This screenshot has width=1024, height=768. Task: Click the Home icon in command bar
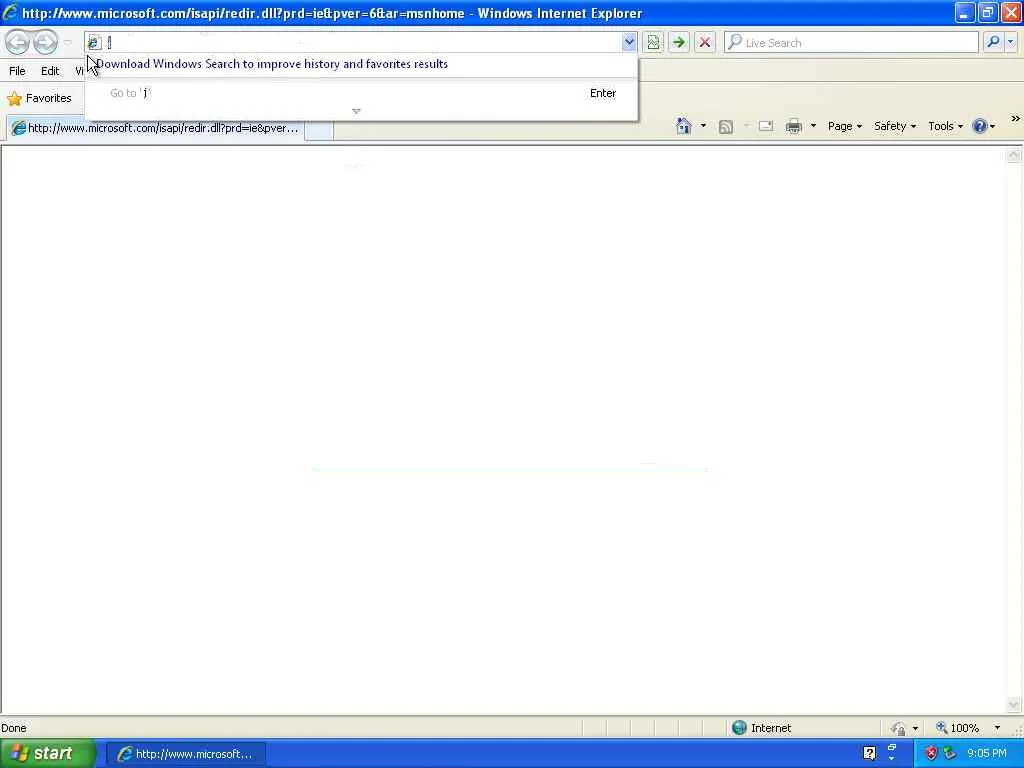(684, 126)
